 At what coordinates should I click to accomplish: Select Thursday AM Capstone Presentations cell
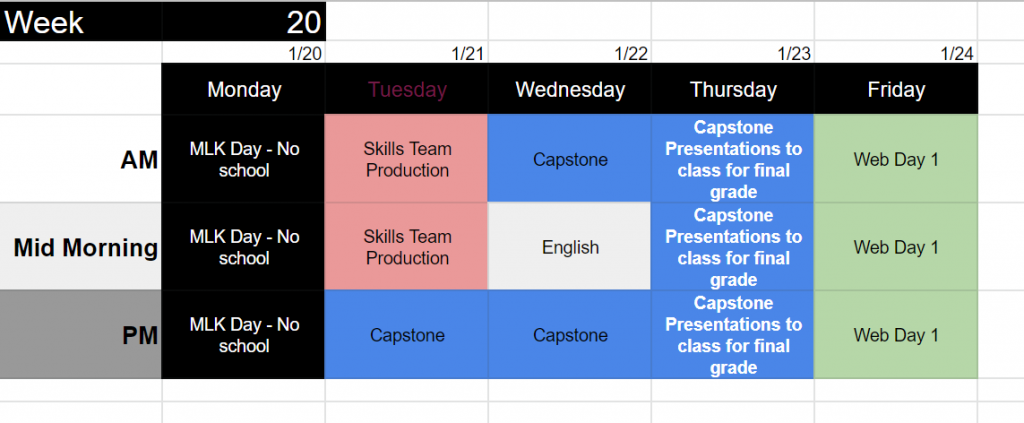[733, 159]
